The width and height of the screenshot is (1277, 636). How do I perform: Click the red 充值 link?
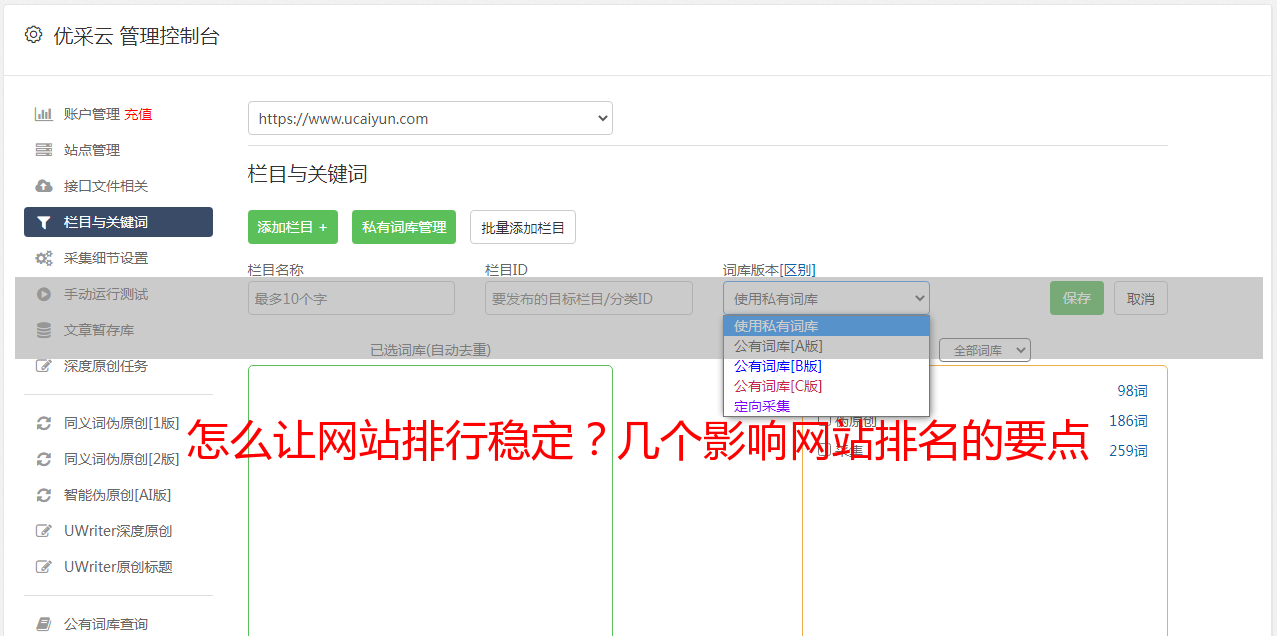click(138, 114)
